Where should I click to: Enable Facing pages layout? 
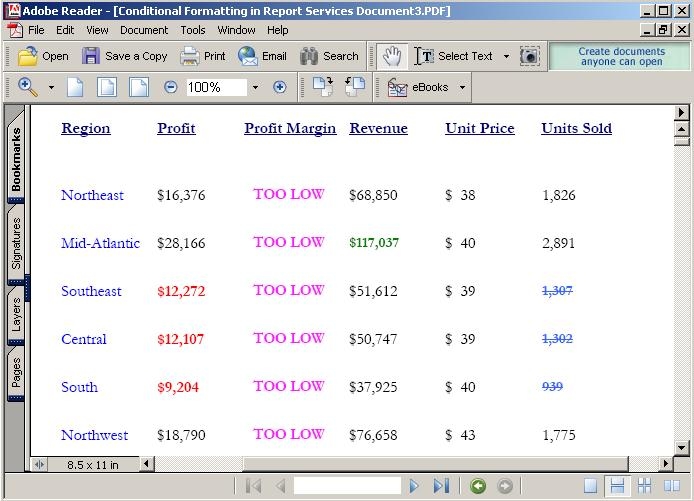[671, 486]
